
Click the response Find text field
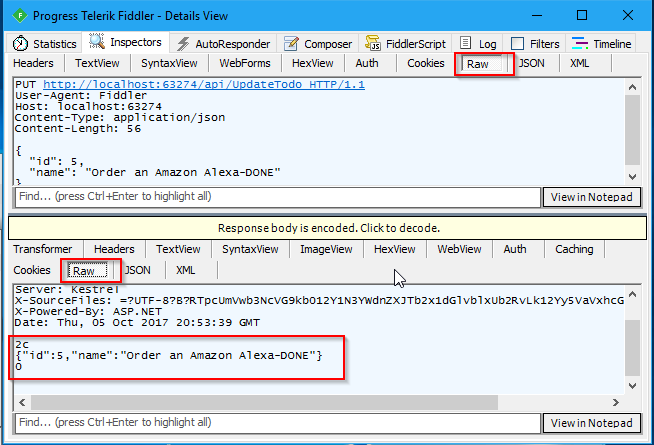[278, 423]
